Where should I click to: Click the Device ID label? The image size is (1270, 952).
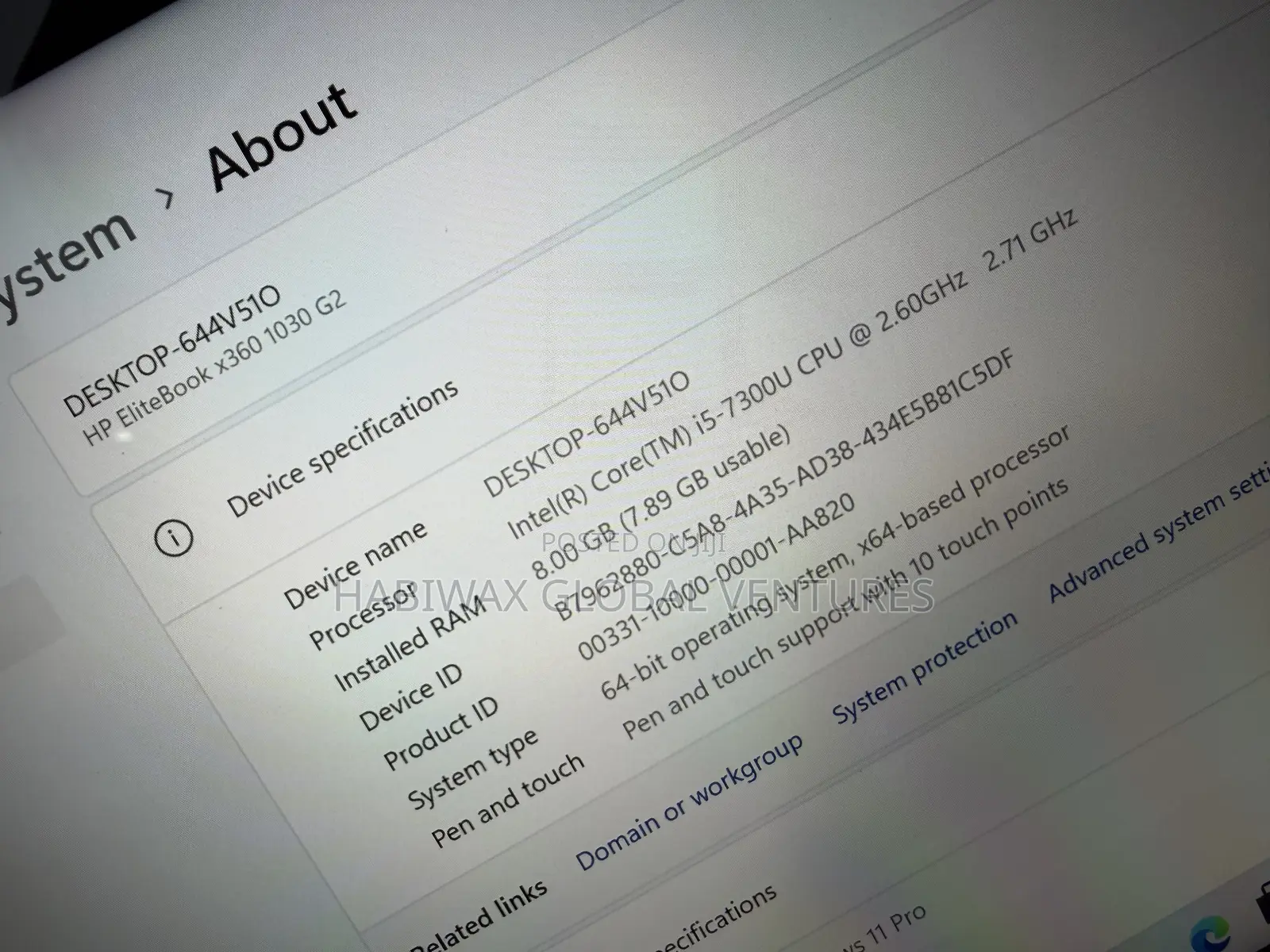click(410, 698)
